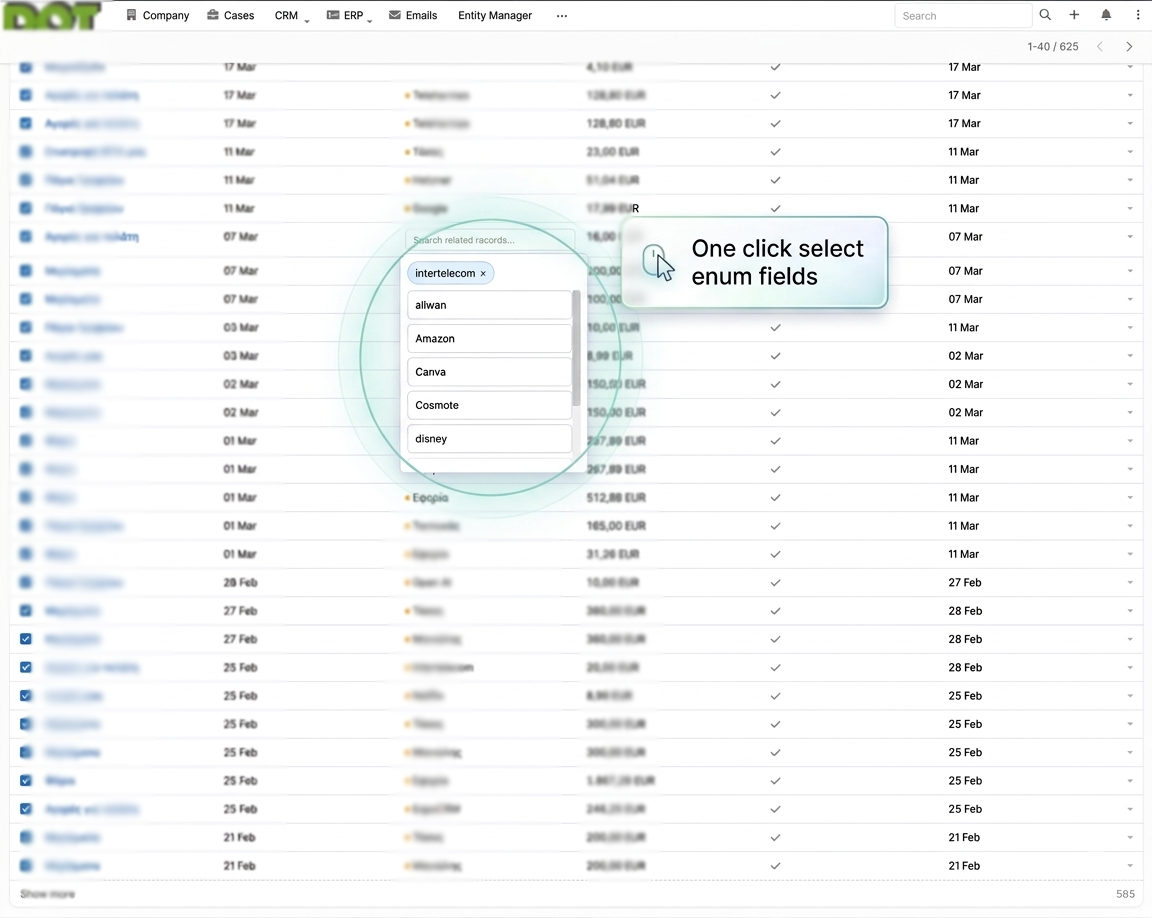
Task: Click the plus icon to create new
Action: pyautogui.click(x=1074, y=15)
